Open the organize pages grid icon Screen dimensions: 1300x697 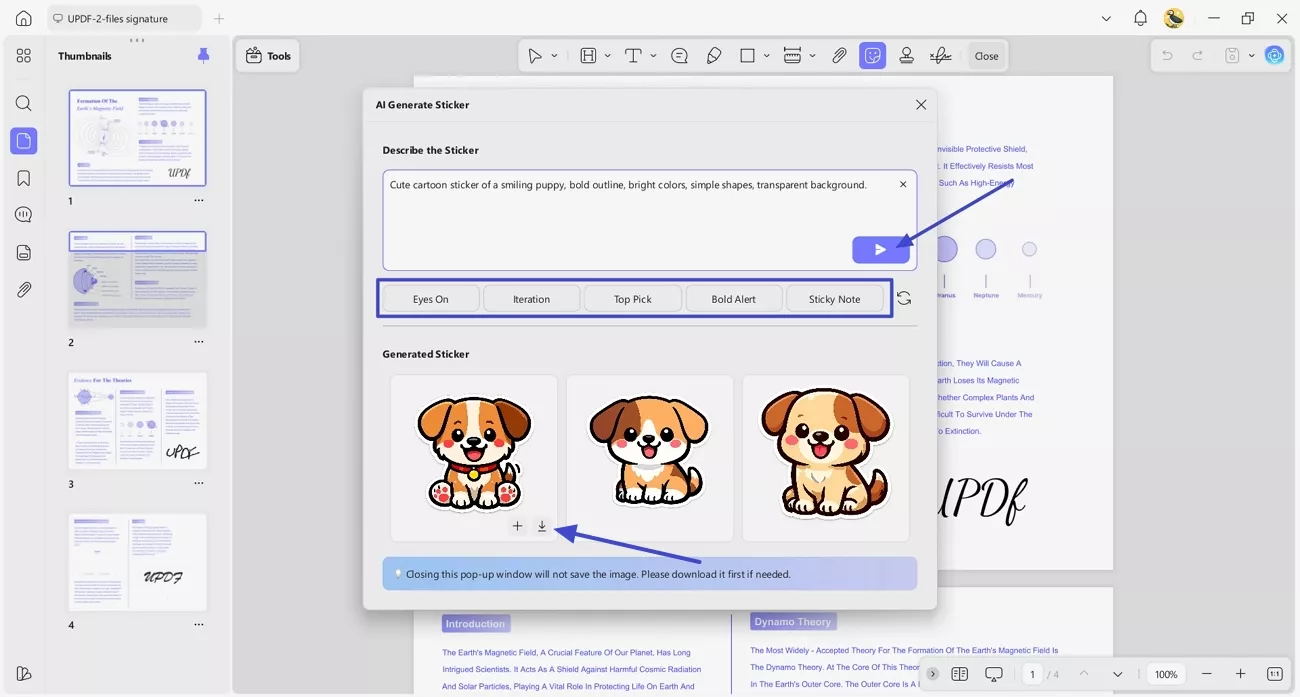24,56
